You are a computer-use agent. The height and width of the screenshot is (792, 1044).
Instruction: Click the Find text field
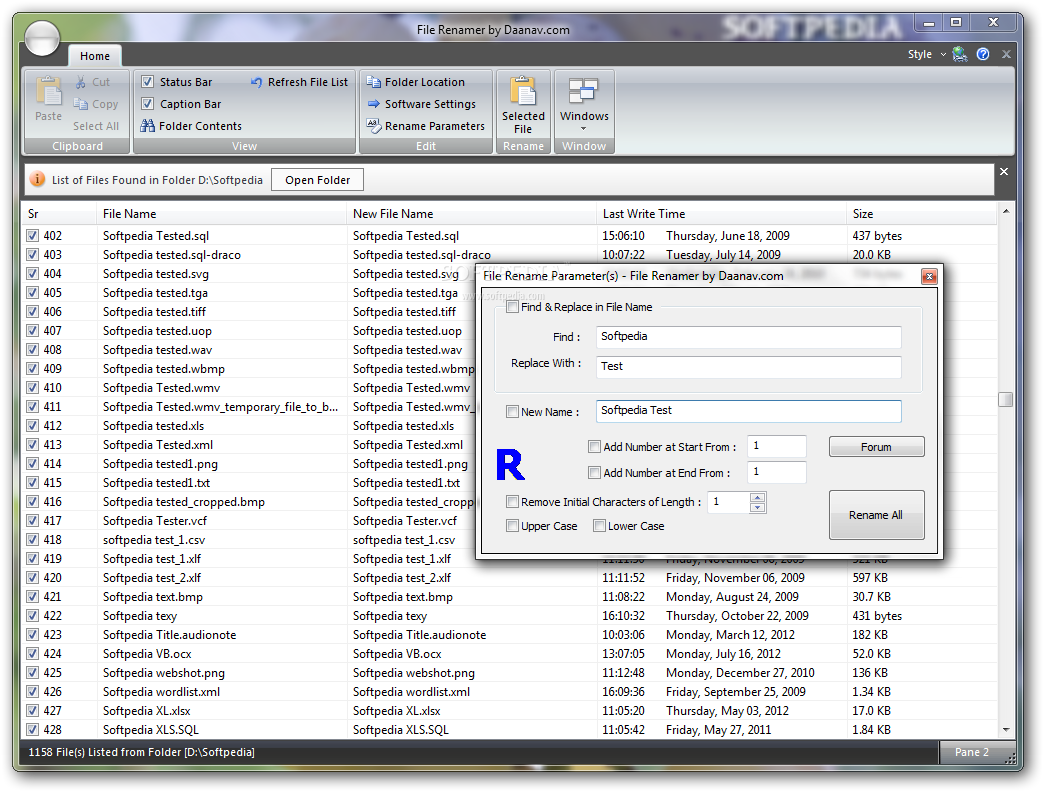[x=748, y=337]
